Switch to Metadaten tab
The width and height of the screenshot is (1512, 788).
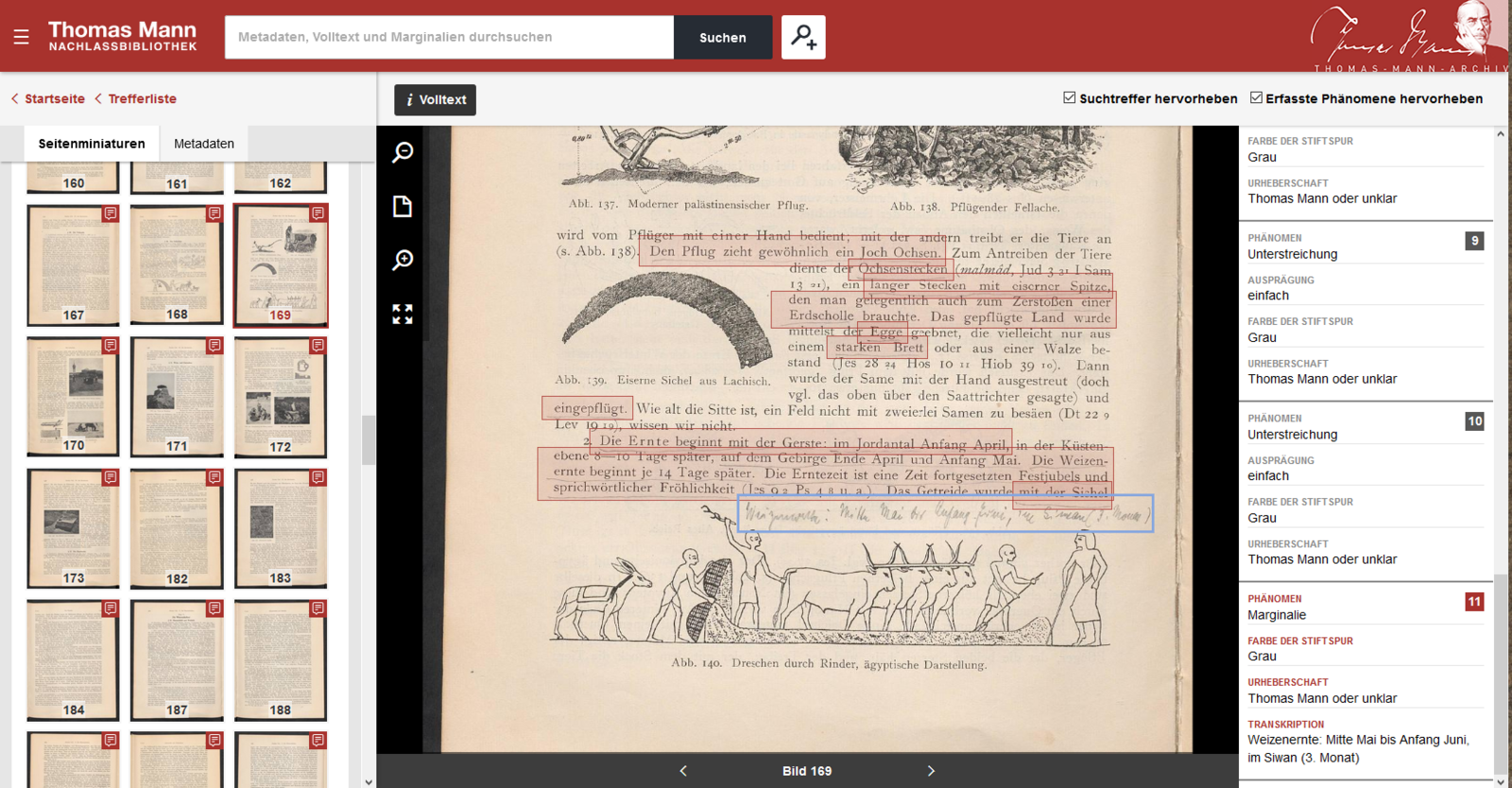pos(204,144)
